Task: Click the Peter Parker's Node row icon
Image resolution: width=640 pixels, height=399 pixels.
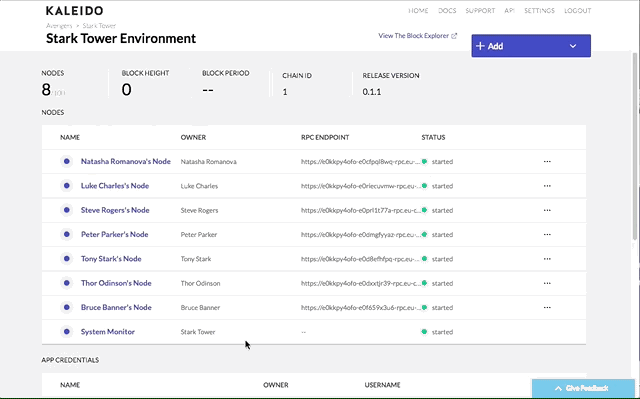Action: 66,234
